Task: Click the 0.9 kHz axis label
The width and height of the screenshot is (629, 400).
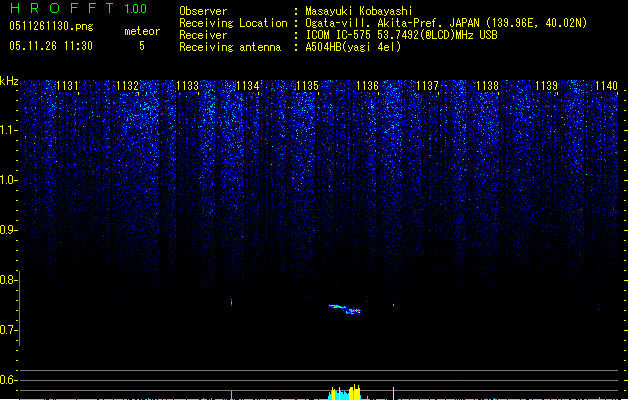Action: pyautogui.click(x=8, y=230)
